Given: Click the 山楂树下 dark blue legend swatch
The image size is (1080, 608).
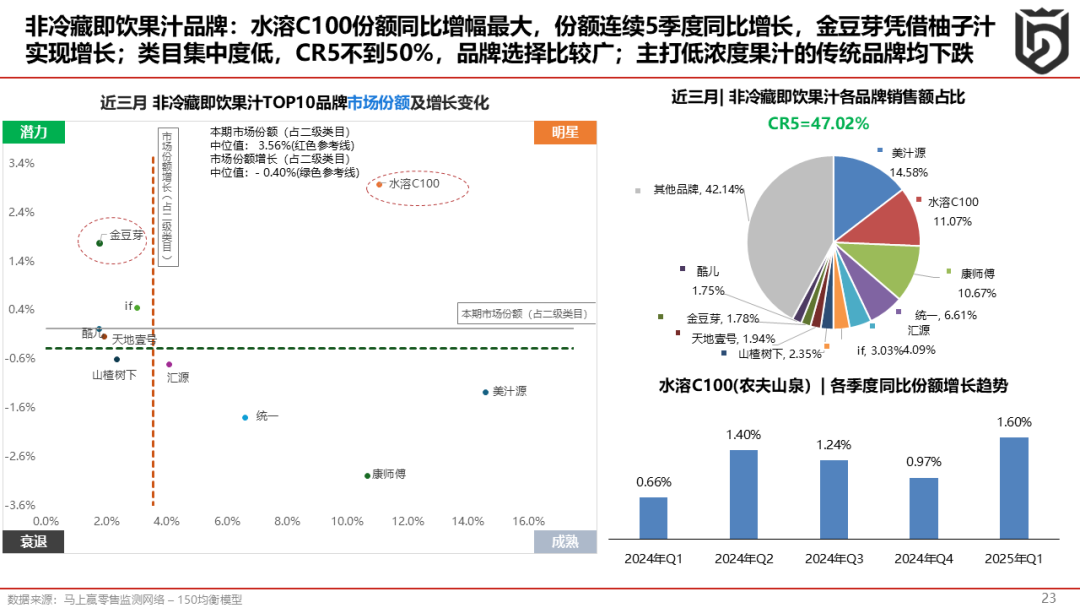Looking at the screenshot, I should click(724, 353).
